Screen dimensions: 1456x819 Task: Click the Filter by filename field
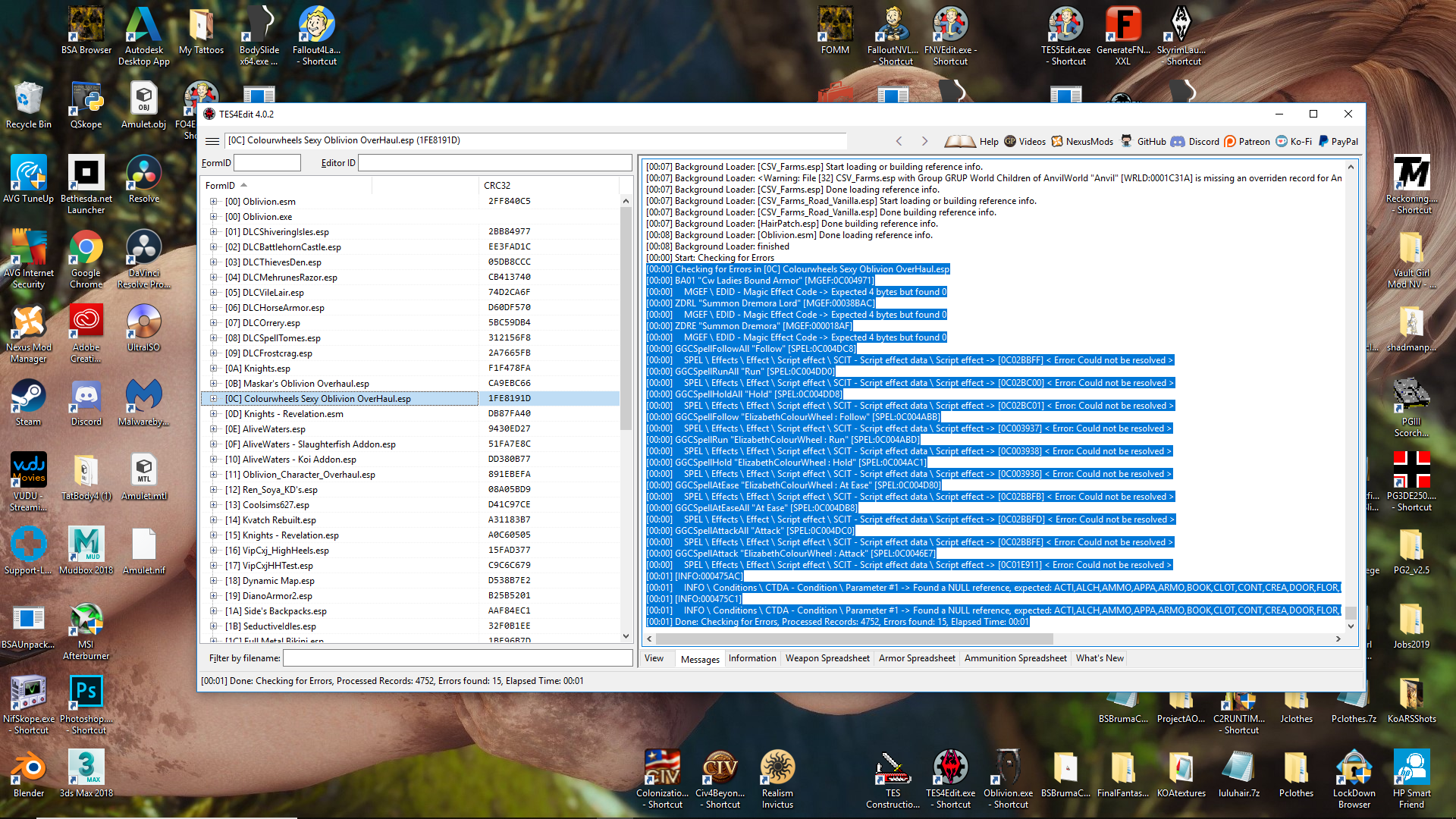click(x=458, y=658)
